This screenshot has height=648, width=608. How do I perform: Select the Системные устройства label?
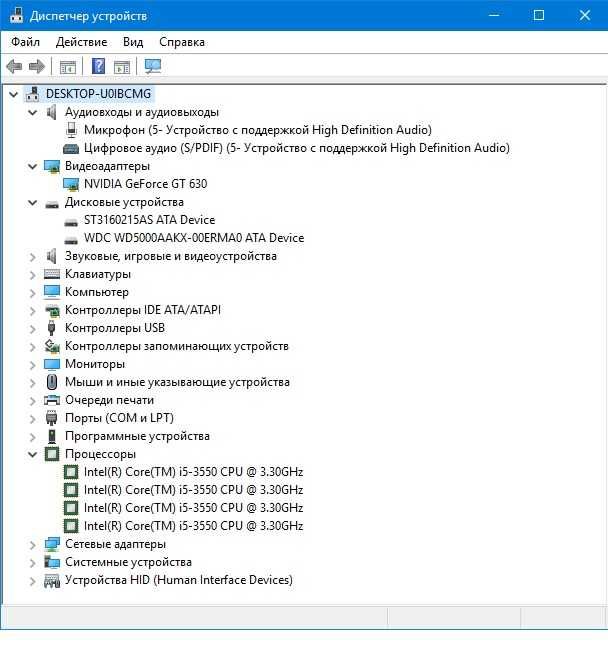pos(129,562)
